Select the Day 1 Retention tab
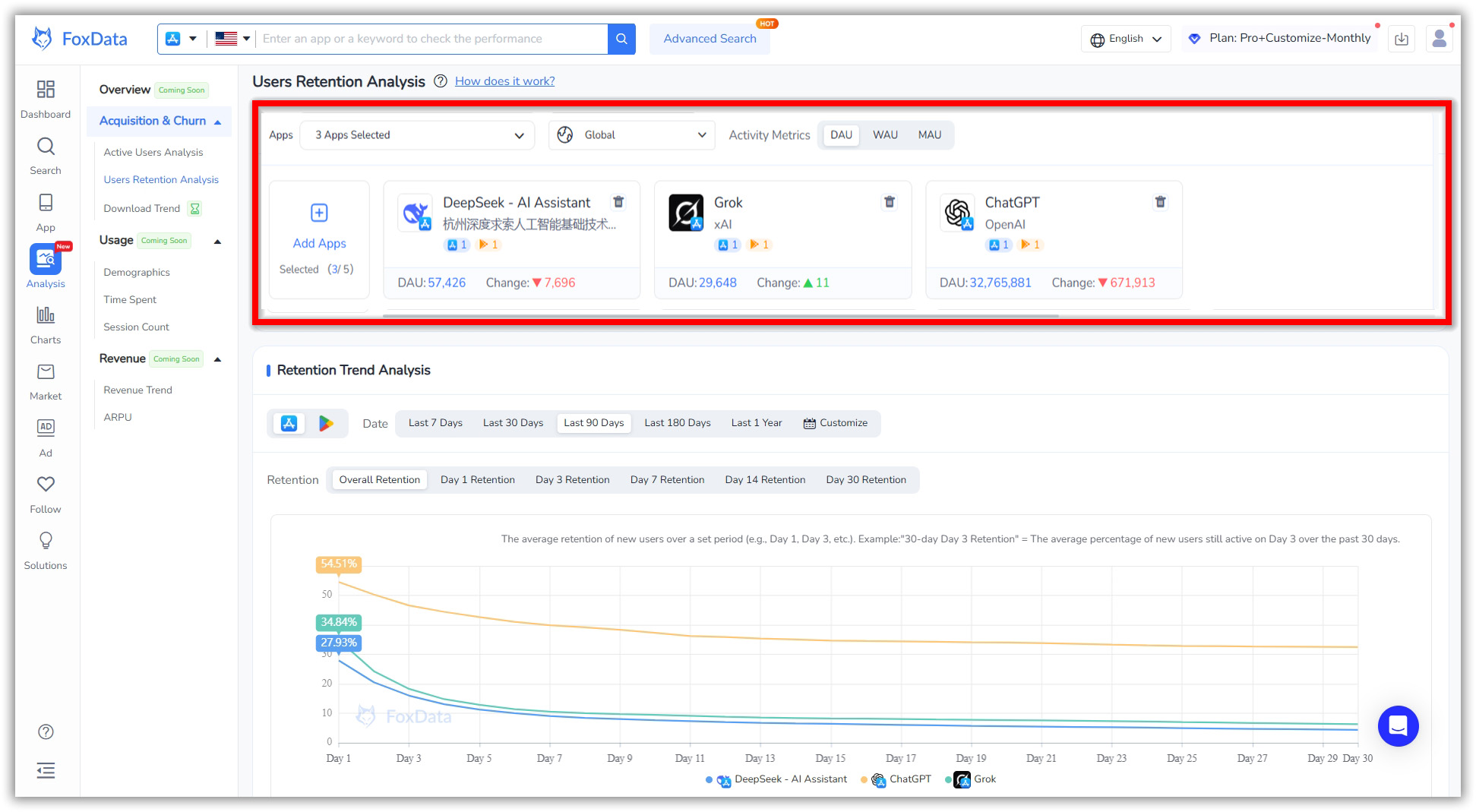This screenshot has width=1476, height=812. coord(478,480)
